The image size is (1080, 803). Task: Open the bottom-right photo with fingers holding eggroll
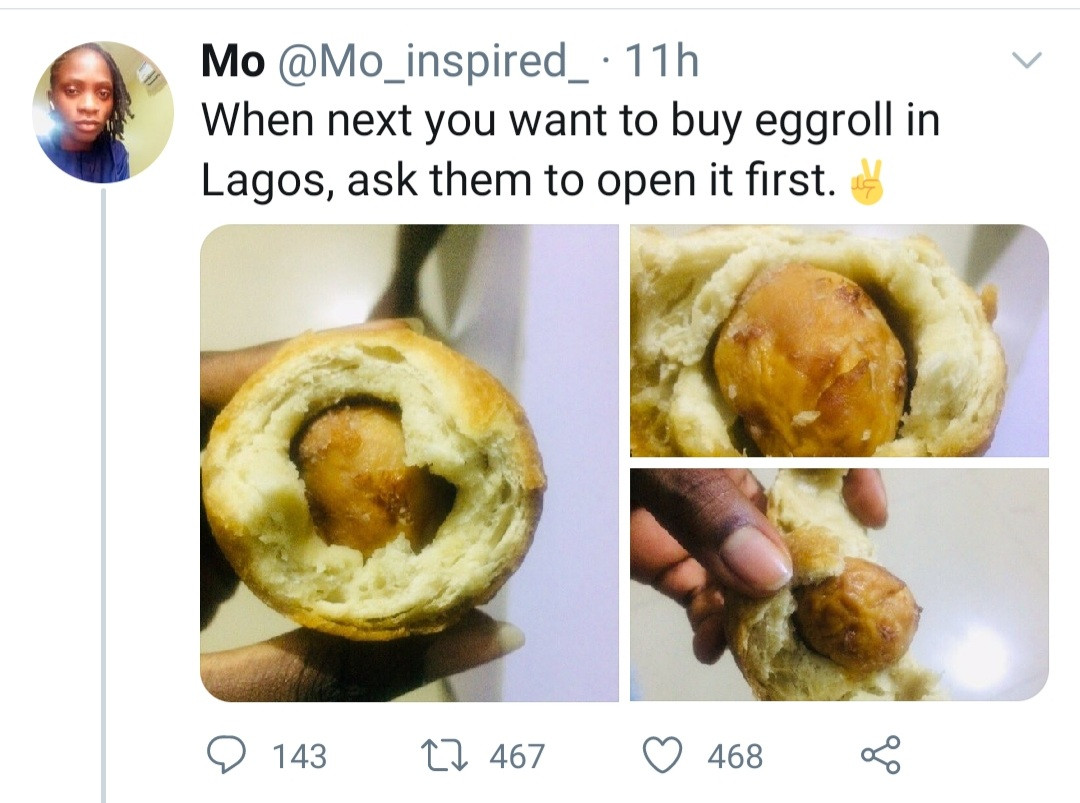pos(839,584)
